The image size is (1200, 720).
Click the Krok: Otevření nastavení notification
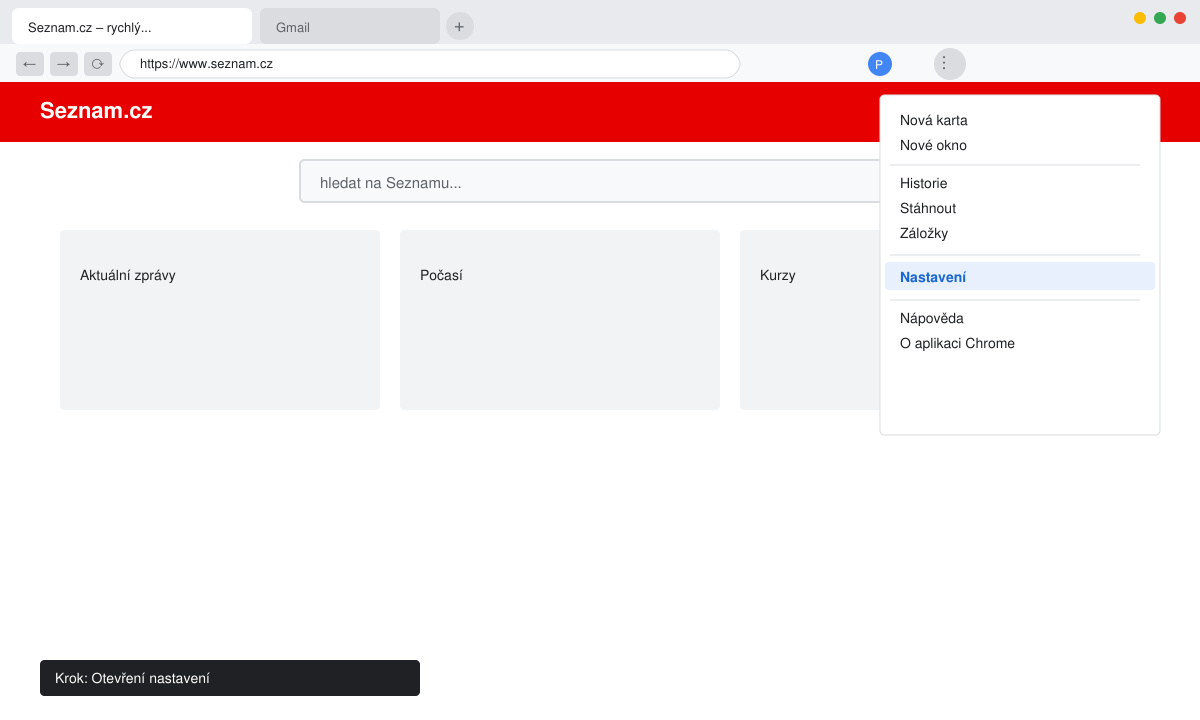230,678
